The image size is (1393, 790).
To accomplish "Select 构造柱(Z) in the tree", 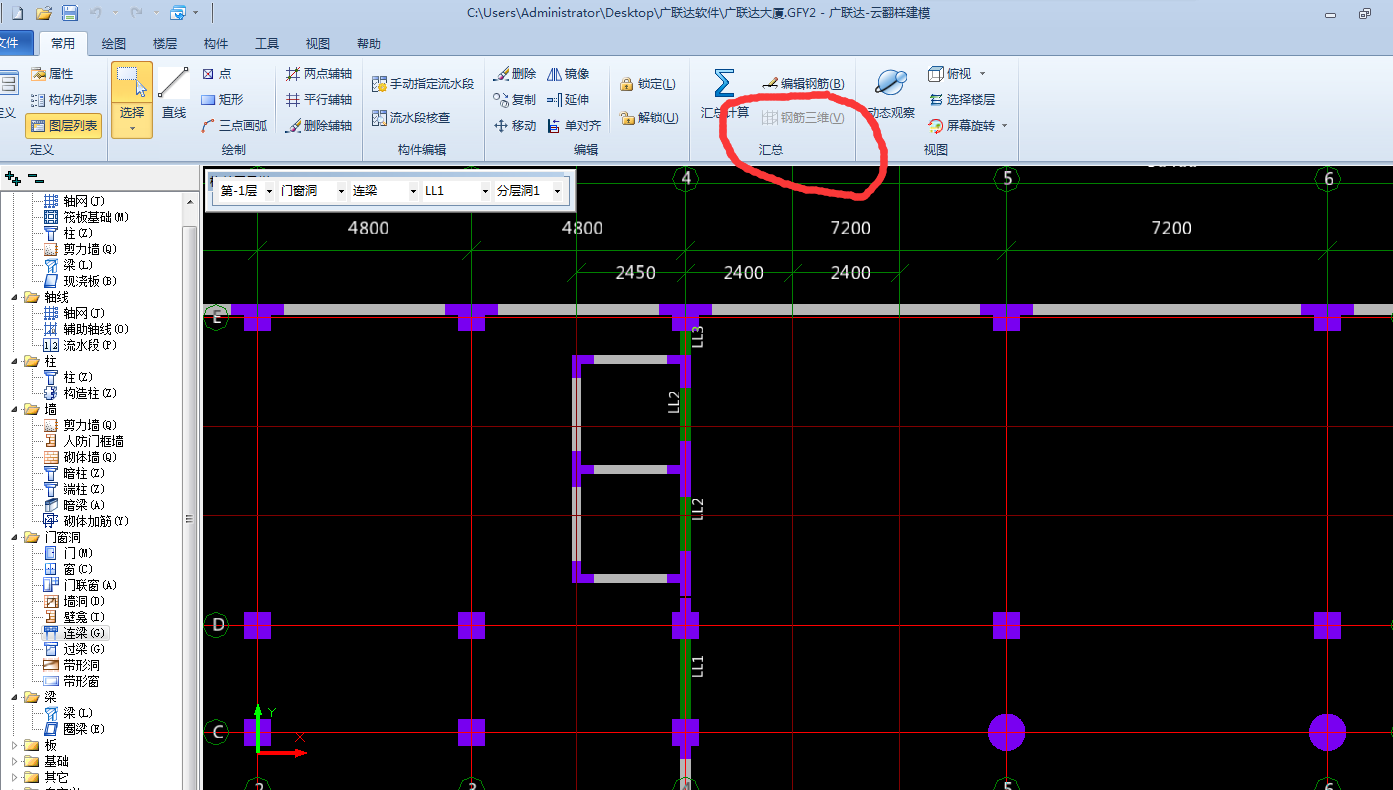I will 80,393.
